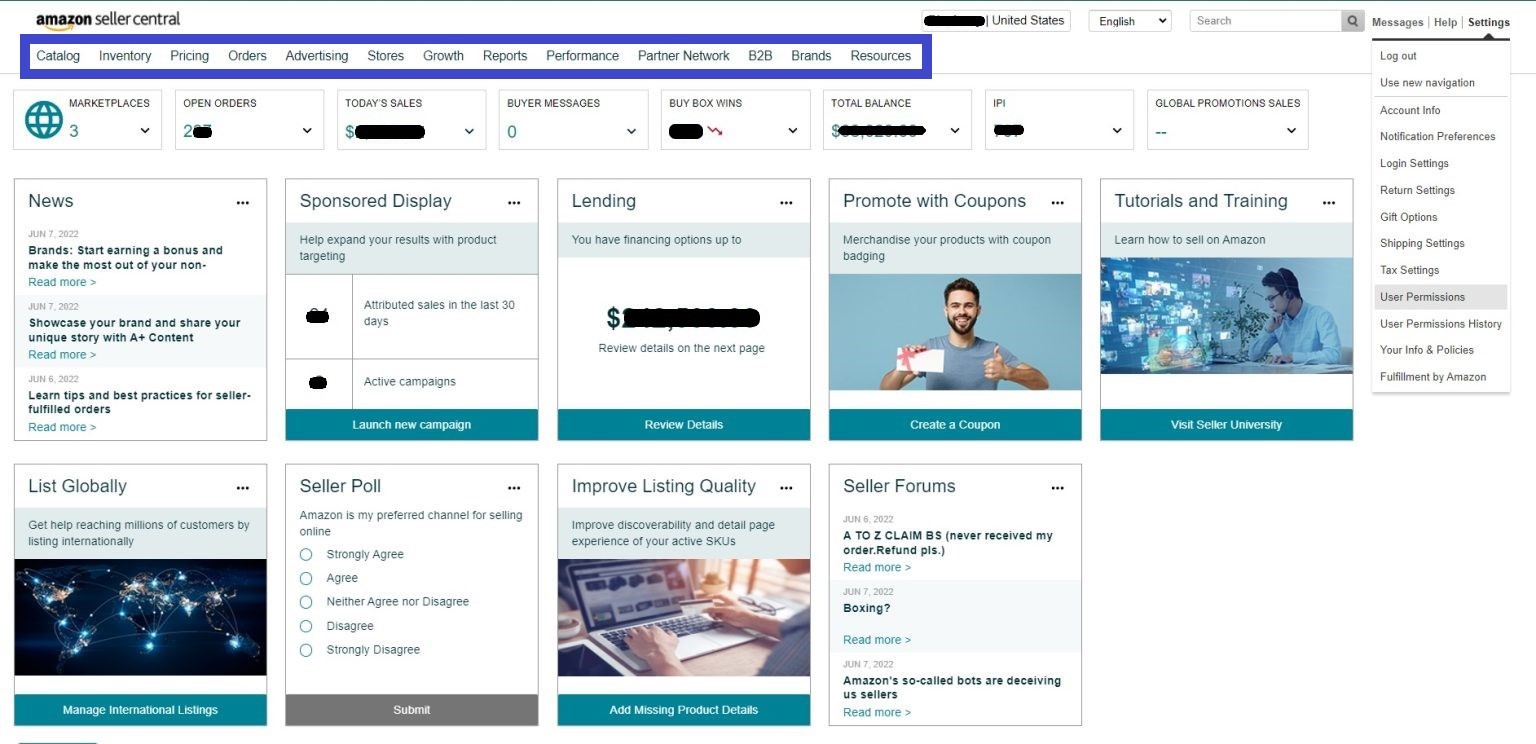Select the Strongly Agree poll option
Viewport: 1536px width, 744px height.
pos(306,554)
